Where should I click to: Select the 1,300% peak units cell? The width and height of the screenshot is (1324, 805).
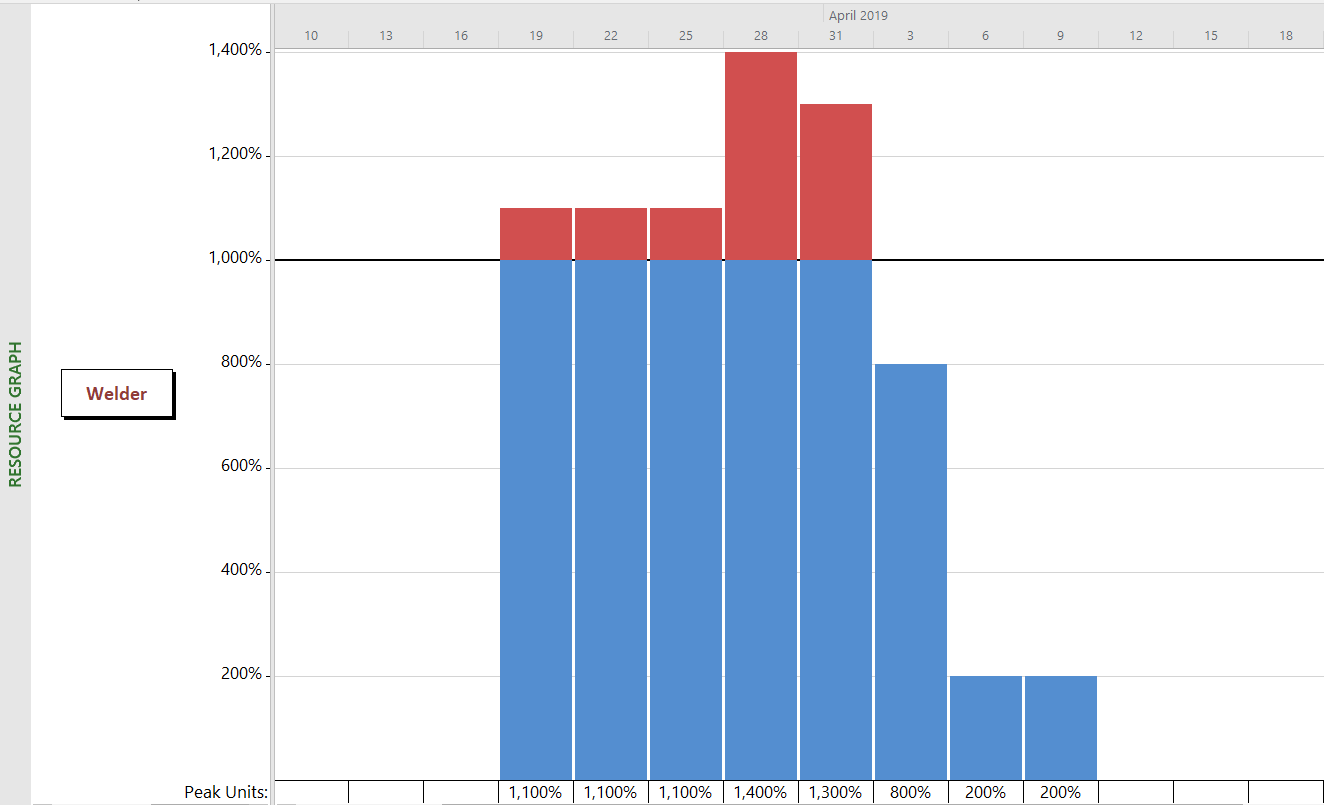(836, 792)
